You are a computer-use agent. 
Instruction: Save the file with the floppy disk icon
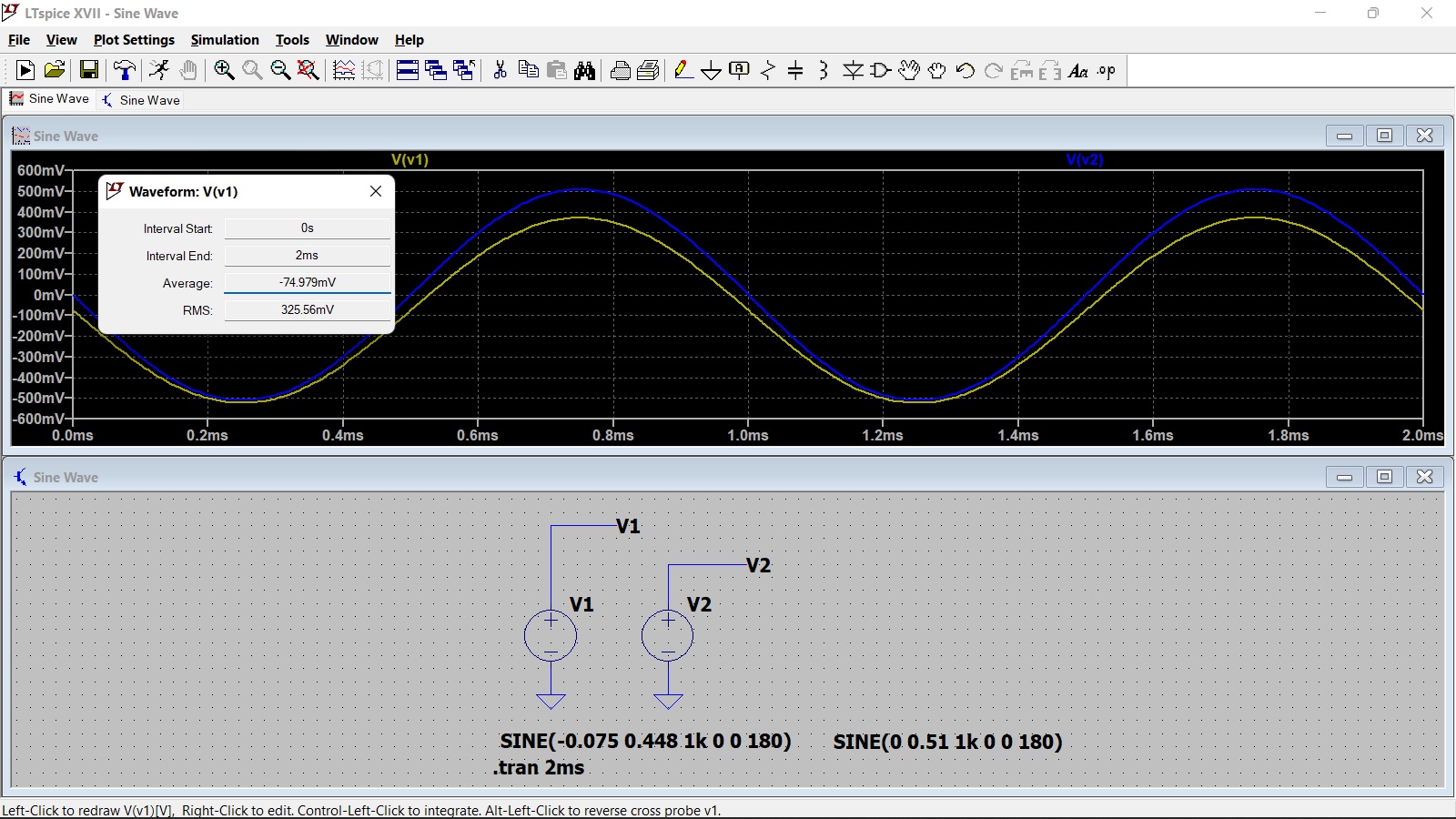click(x=89, y=70)
